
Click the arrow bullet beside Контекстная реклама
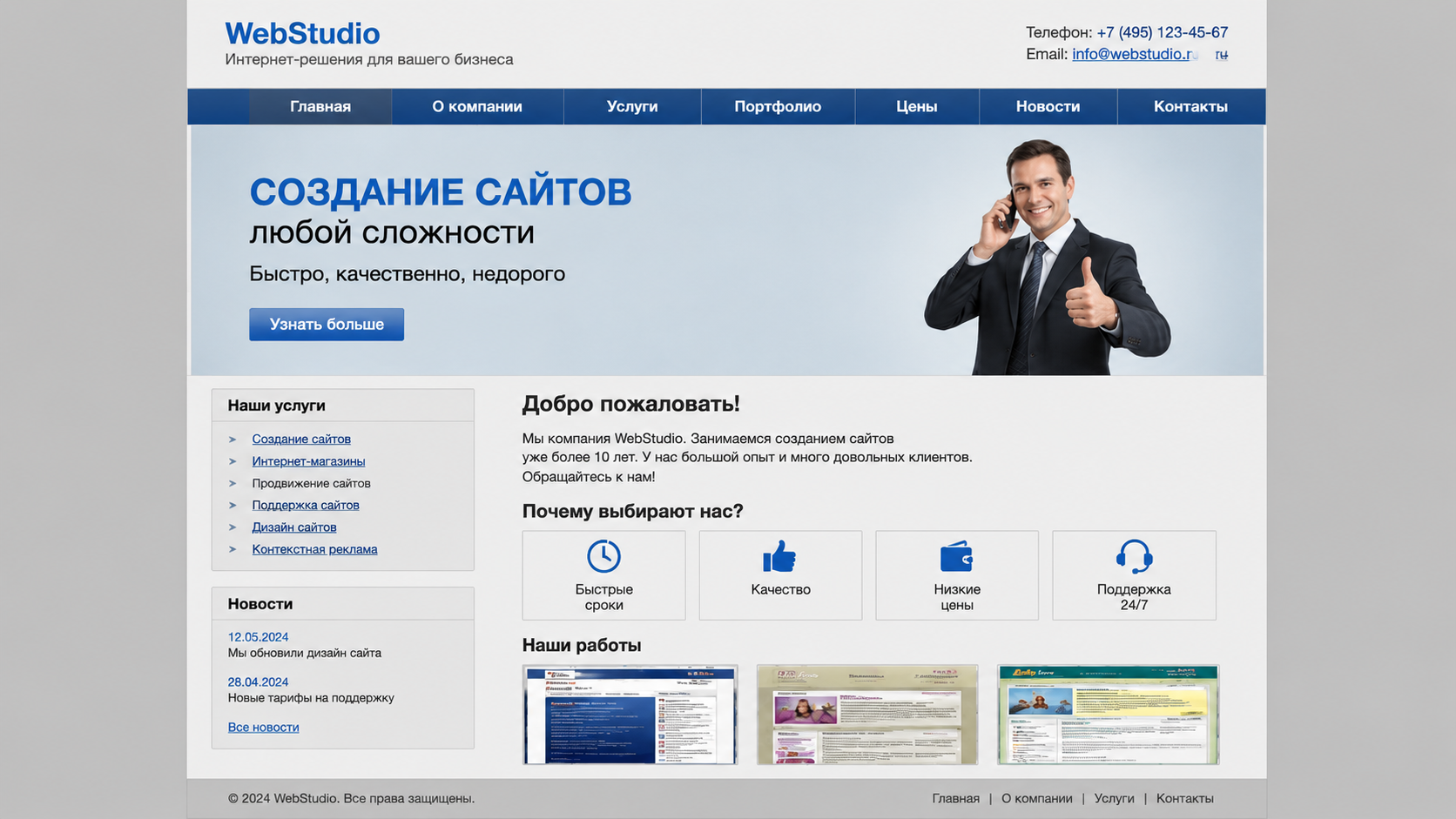233,549
